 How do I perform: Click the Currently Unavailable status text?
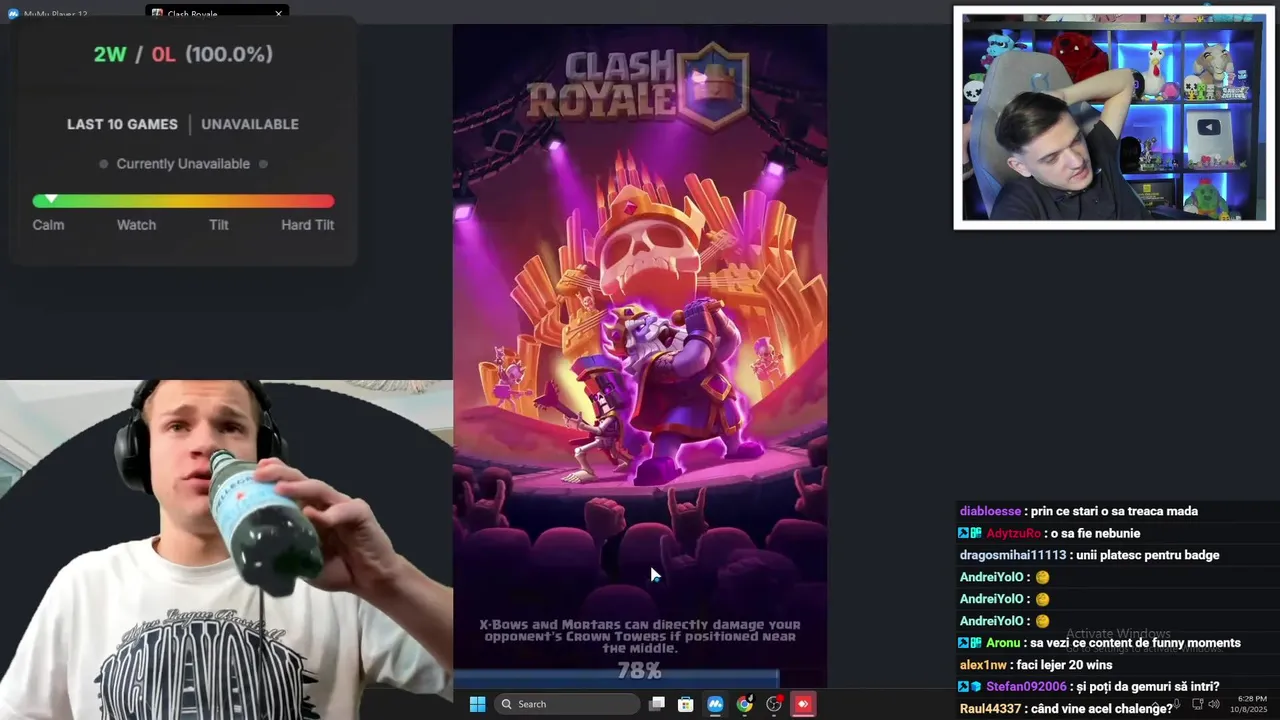[183, 164]
